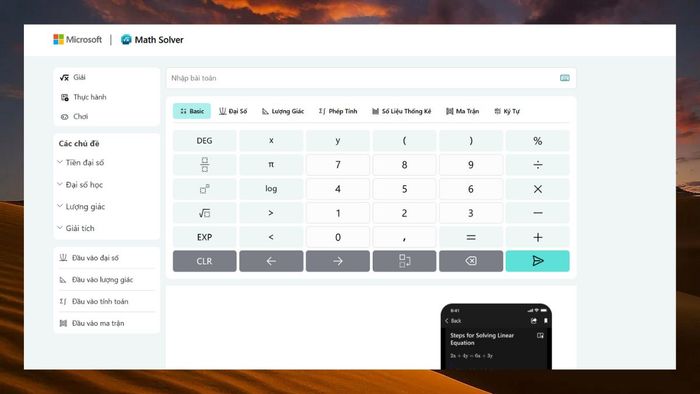Click the equals sign key
The height and width of the screenshot is (394, 700).
click(471, 237)
